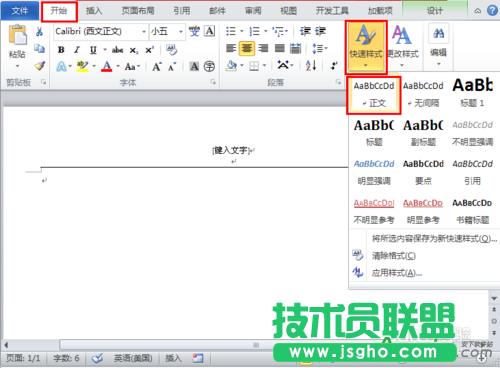Toggle strikethrough formatting
Viewport: 500px width, 368px height.
pos(117,50)
